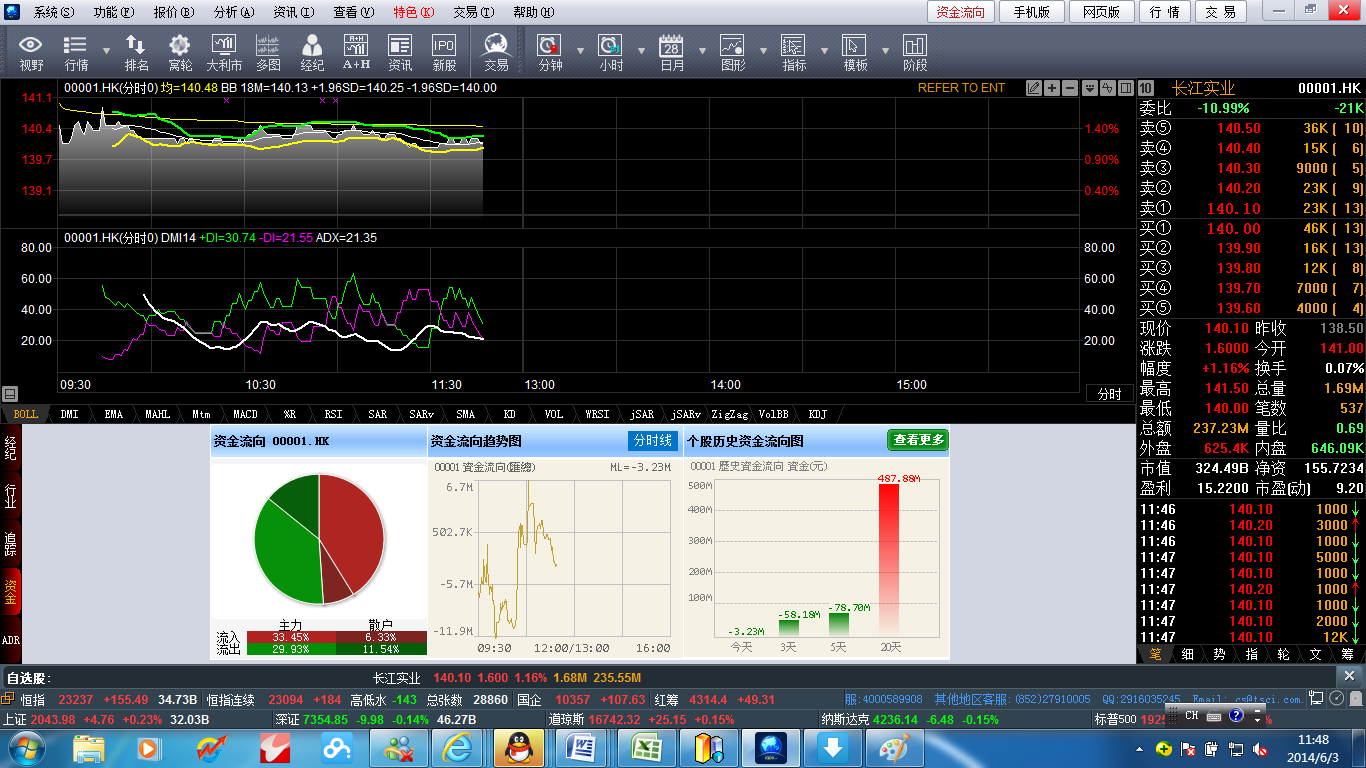Click the zigzag line chart icon

tap(1108, 88)
